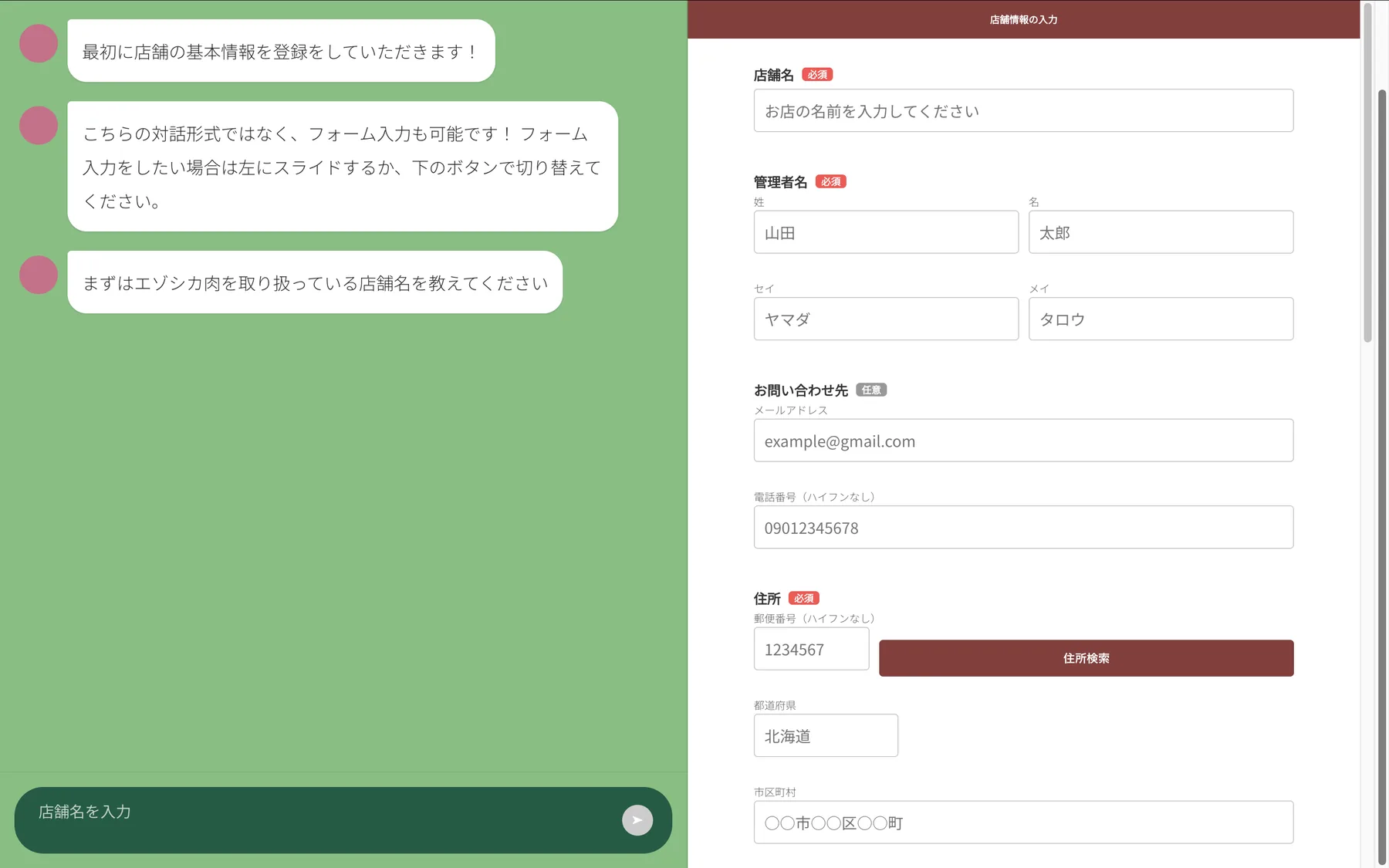This screenshot has height=868, width=1389.
Task: Click the 店舗情報の入力 header title
Action: (1023, 19)
